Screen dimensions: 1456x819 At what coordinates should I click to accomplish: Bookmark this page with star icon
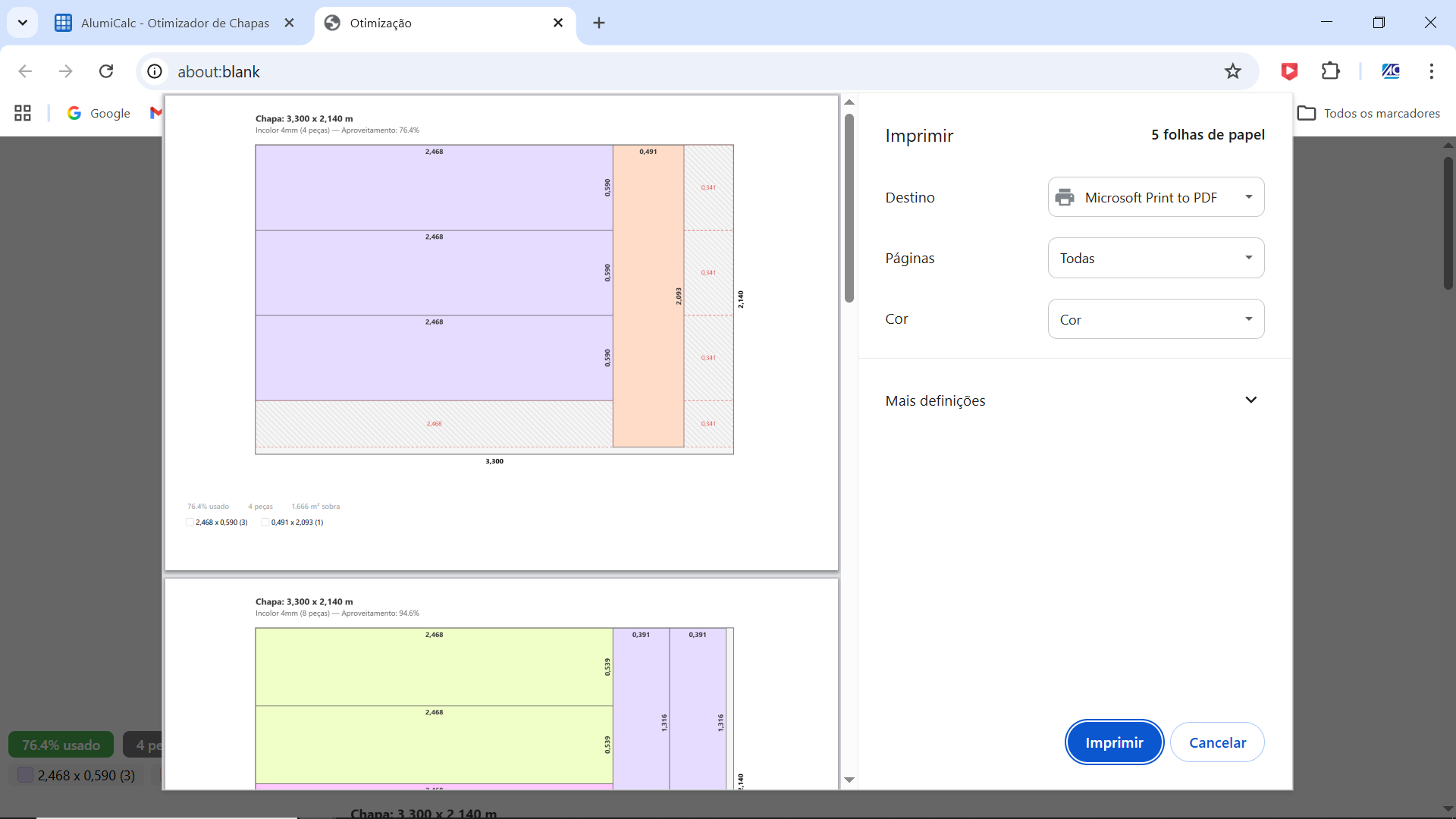pos(1233,71)
